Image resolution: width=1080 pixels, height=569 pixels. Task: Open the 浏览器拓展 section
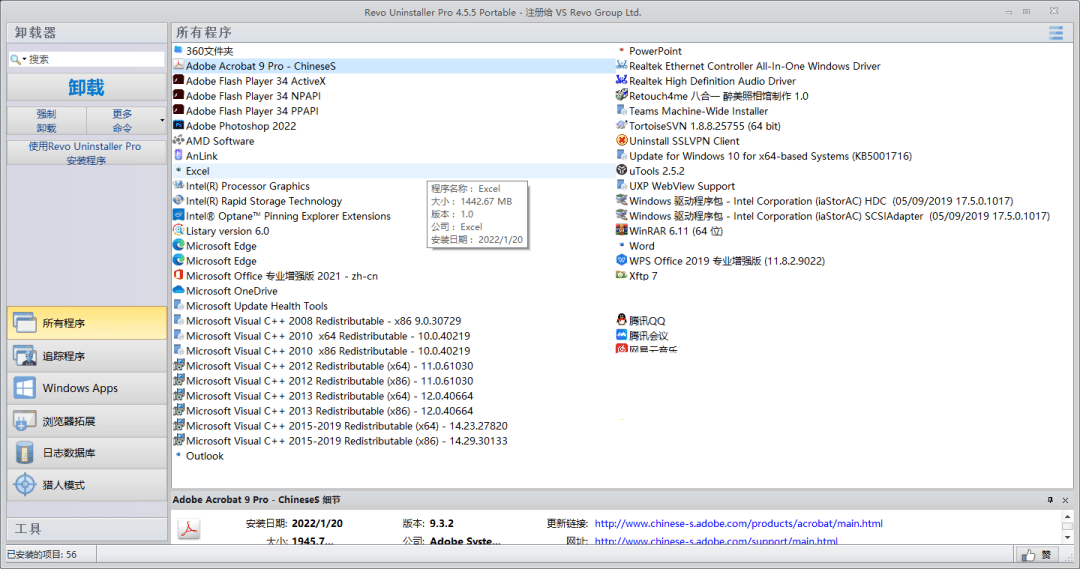[87, 421]
